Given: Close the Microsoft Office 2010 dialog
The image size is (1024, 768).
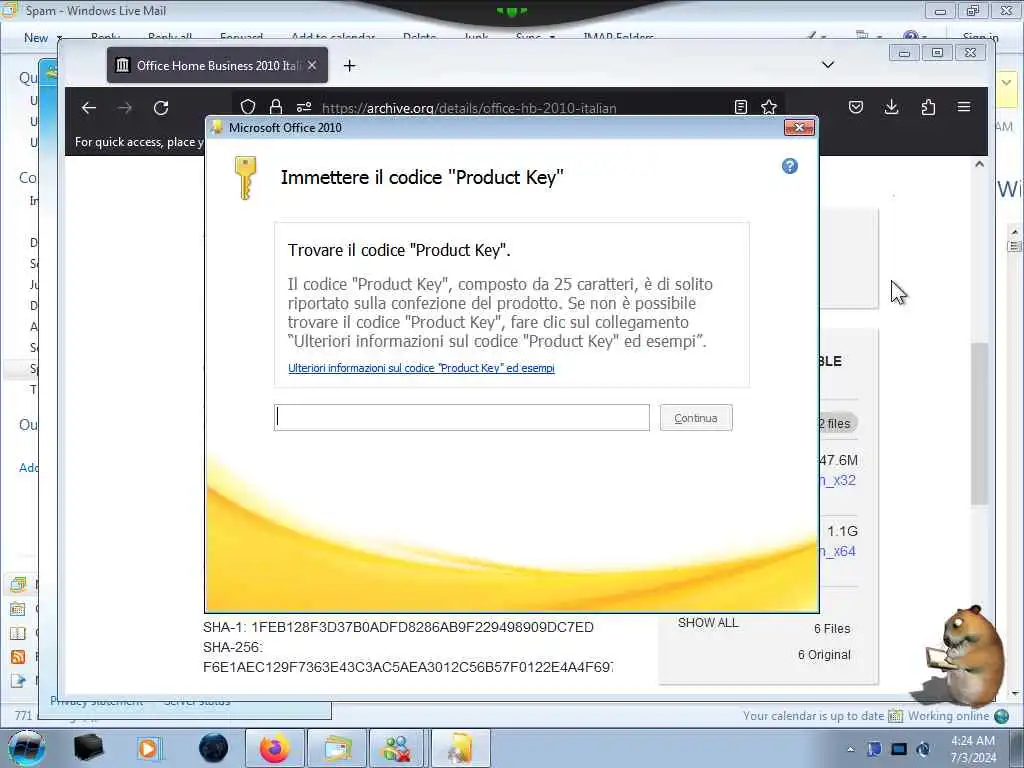Looking at the screenshot, I should [x=799, y=127].
